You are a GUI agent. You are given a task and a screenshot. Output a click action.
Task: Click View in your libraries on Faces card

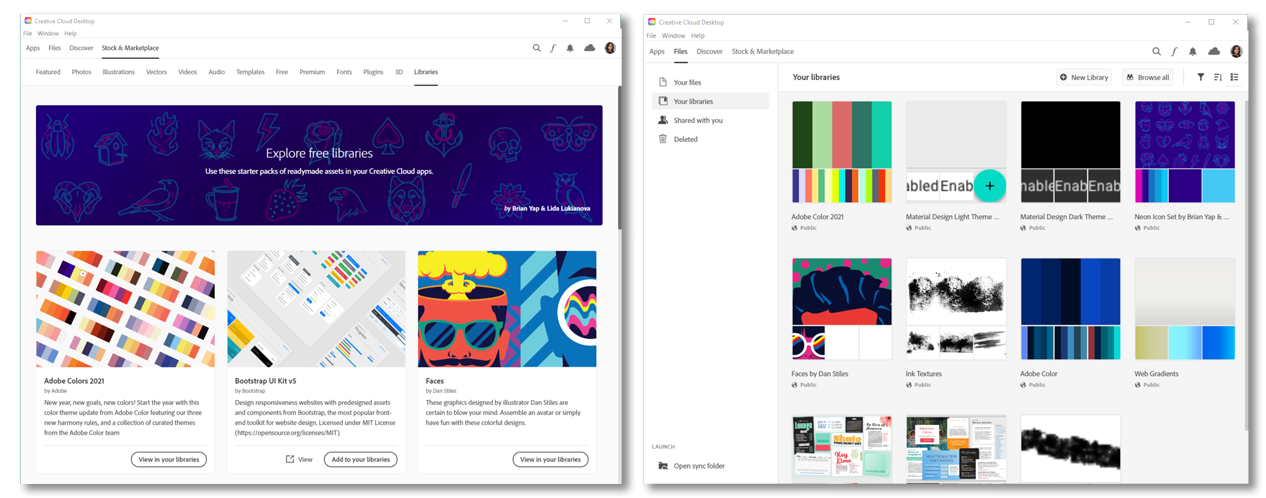click(551, 459)
